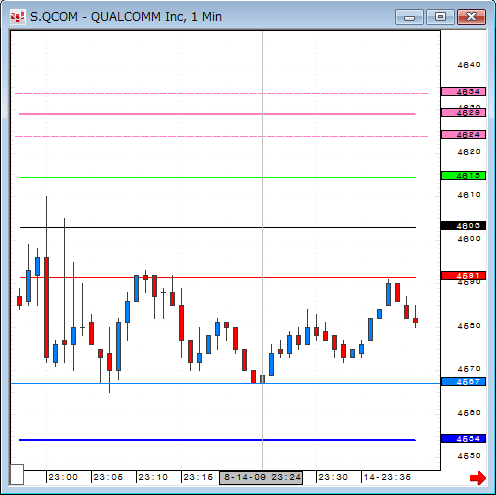Click the solid pink horizontal line
The width and height of the screenshot is (496, 495).
pyautogui.click(x=217, y=114)
